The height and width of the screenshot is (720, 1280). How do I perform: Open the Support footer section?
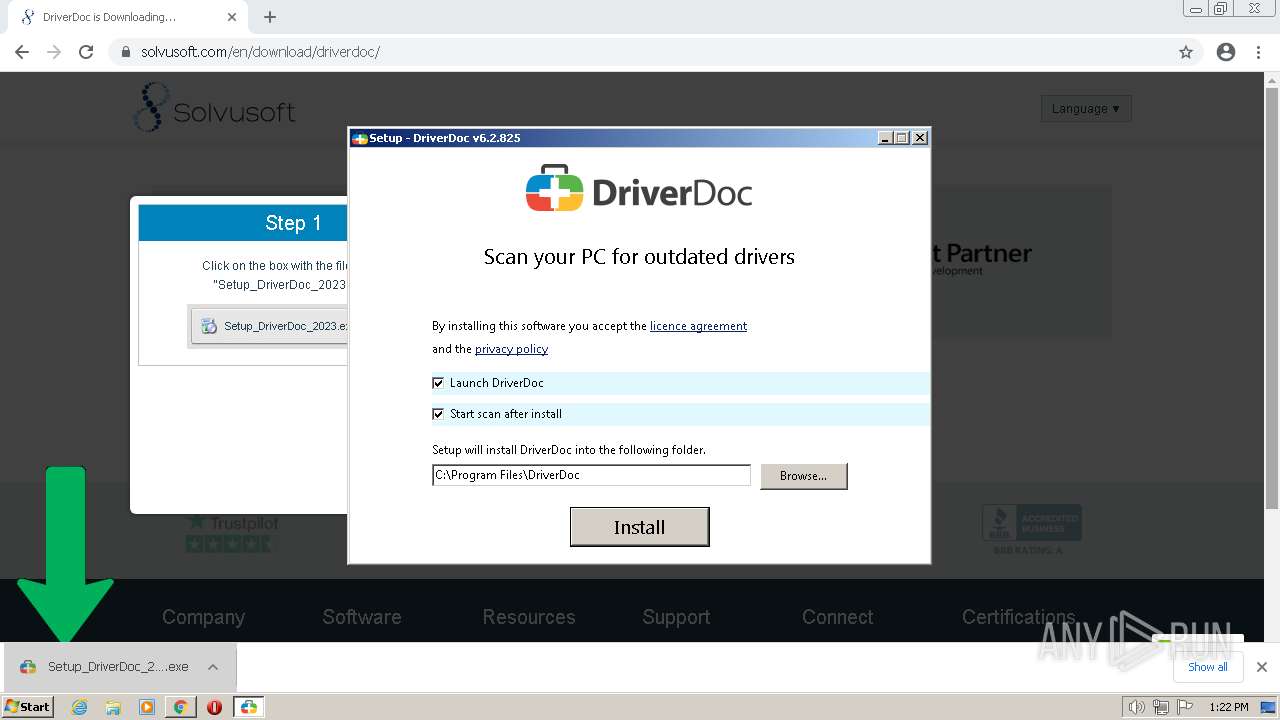point(676,617)
